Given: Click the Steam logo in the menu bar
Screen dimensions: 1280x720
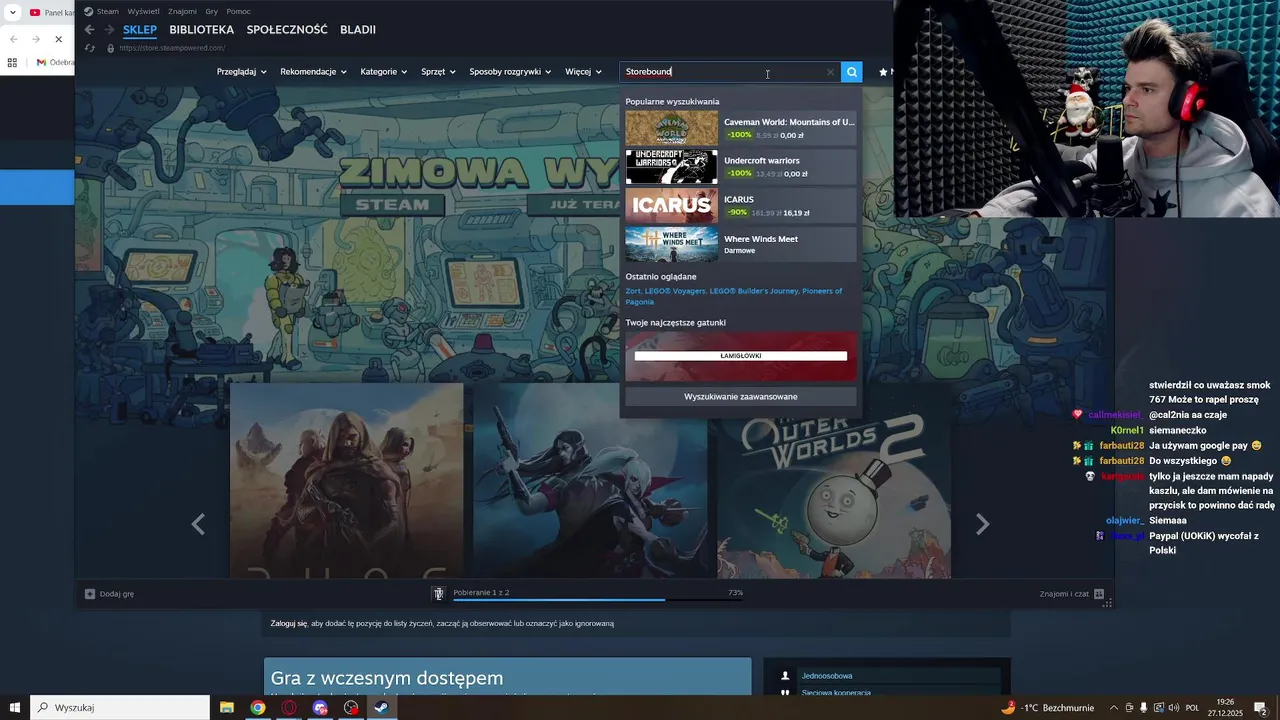Looking at the screenshot, I should pyautogui.click(x=89, y=11).
